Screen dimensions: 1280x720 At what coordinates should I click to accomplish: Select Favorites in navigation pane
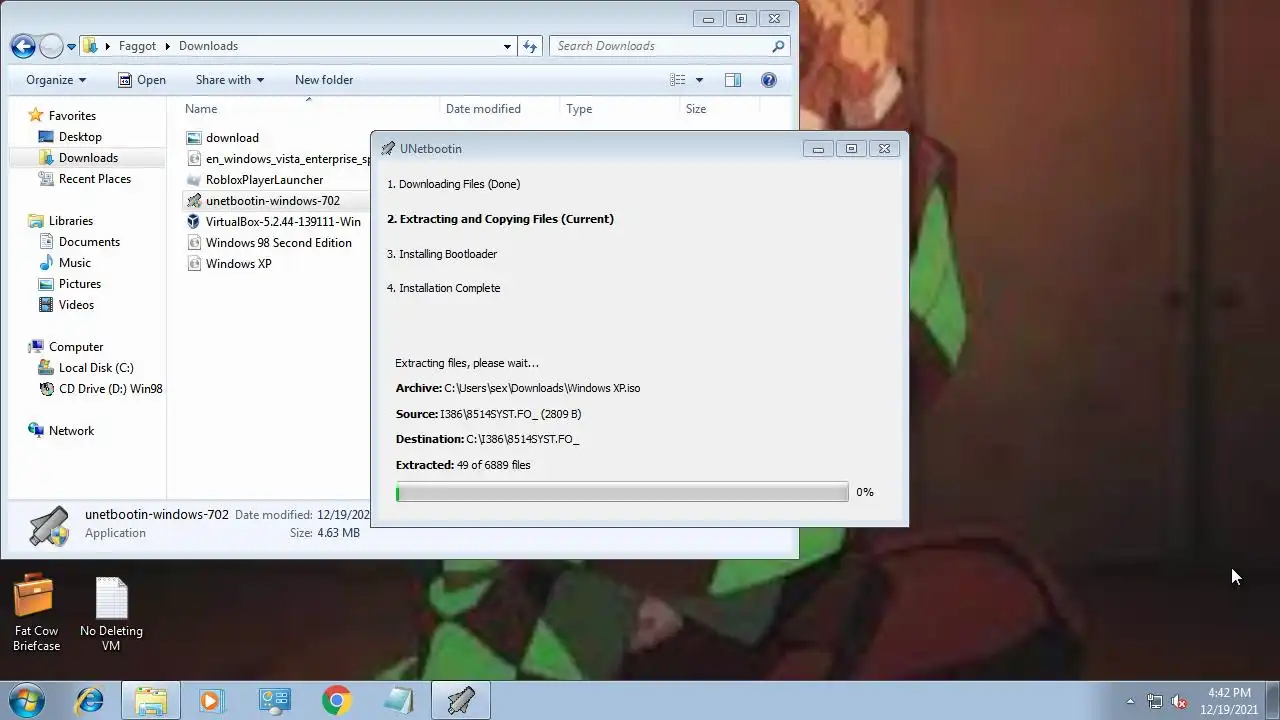[72, 116]
